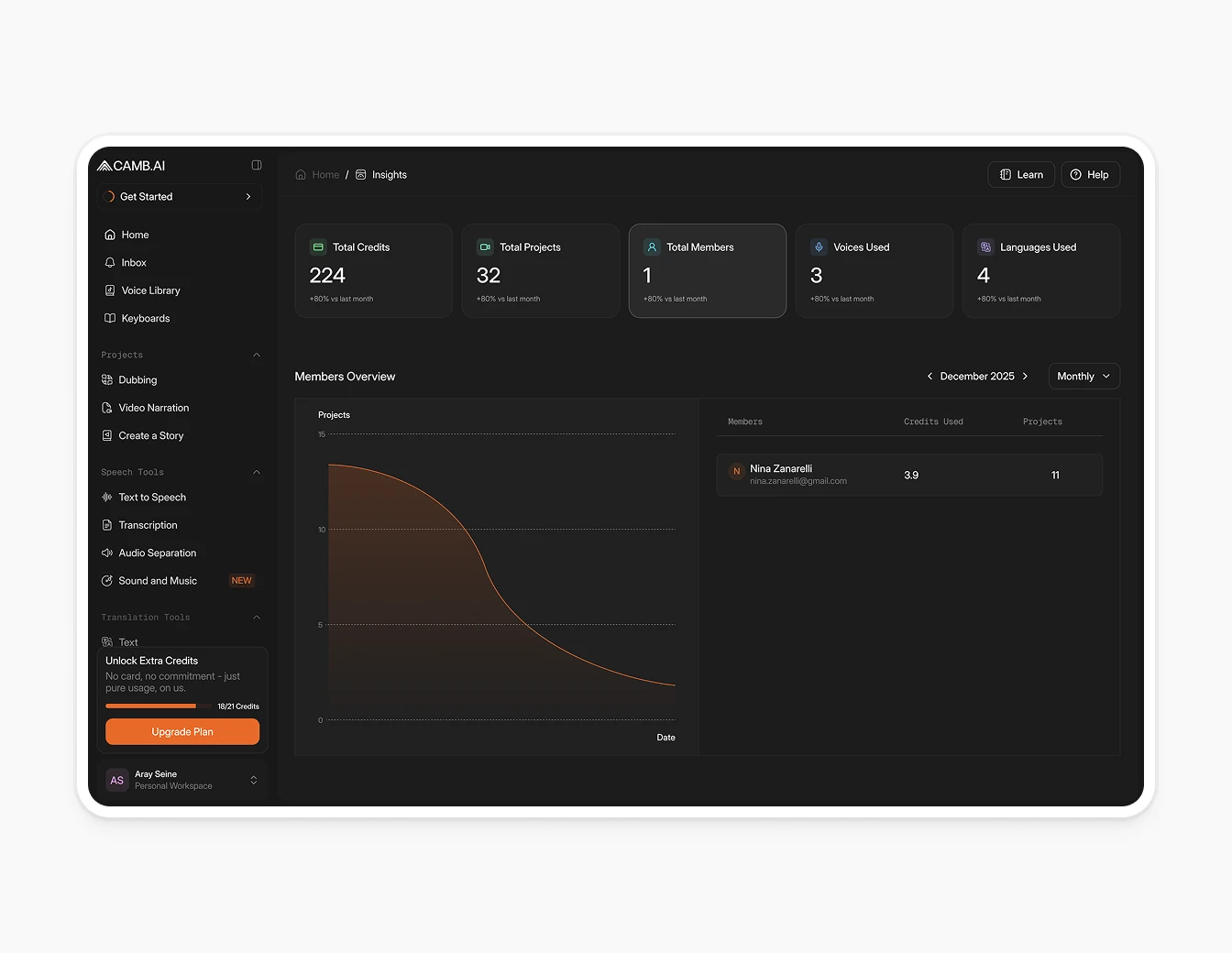Select the Total Members stat card
This screenshot has width=1232, height=953.
click(x=707, y=270)
